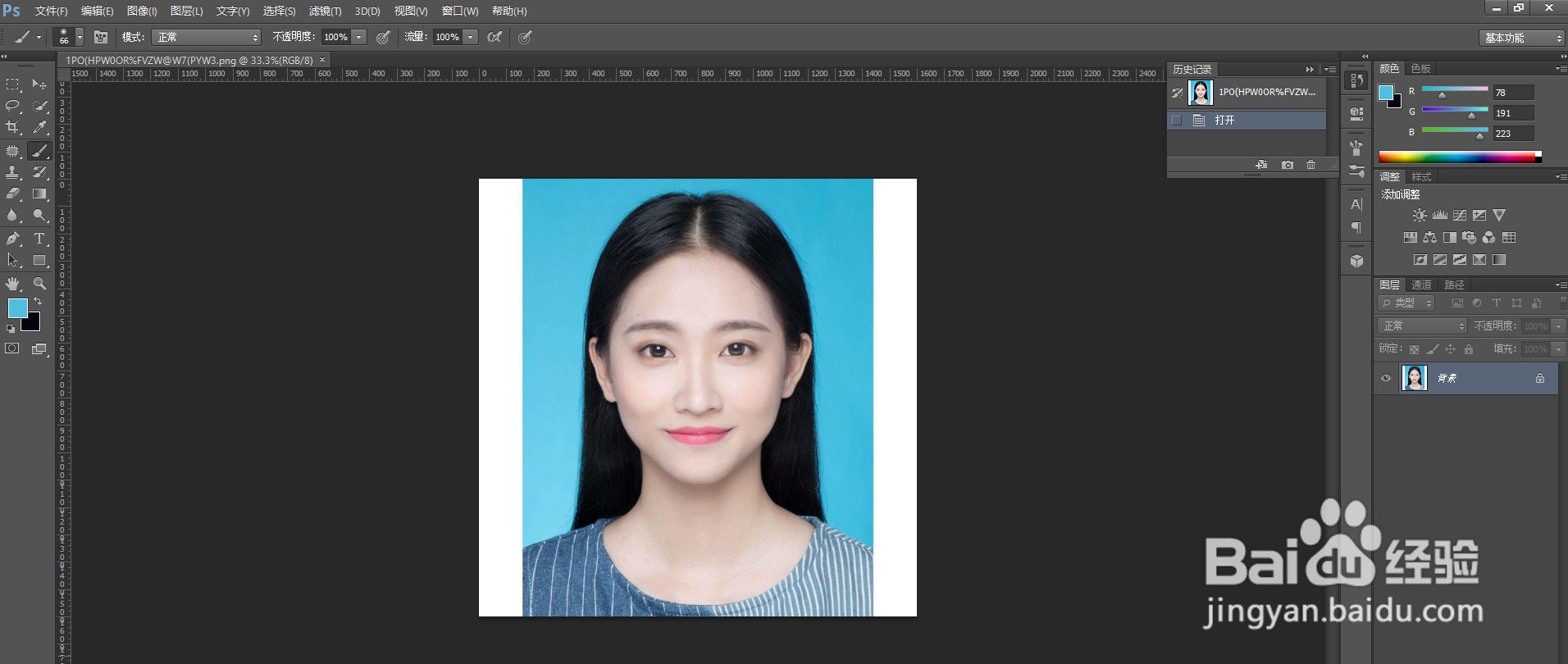Open workspace 基本功能 dropdown
1568x664 pixels.
point(1523,38)
